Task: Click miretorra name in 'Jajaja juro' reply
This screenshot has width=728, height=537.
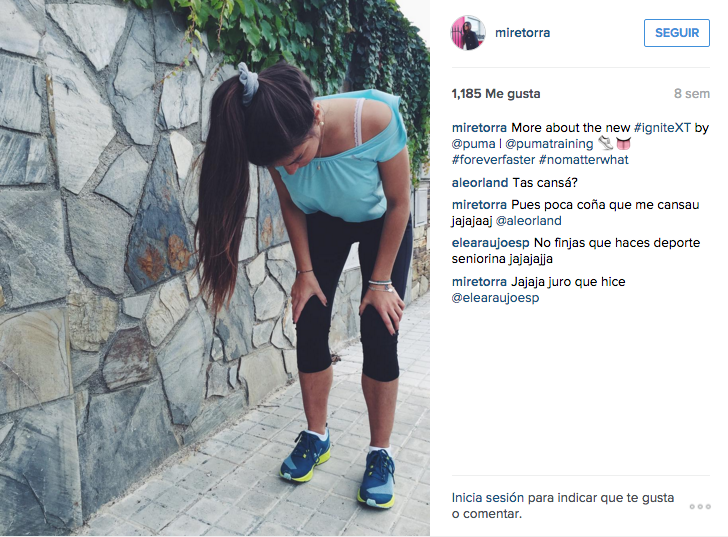Action: tap(479, 282)
